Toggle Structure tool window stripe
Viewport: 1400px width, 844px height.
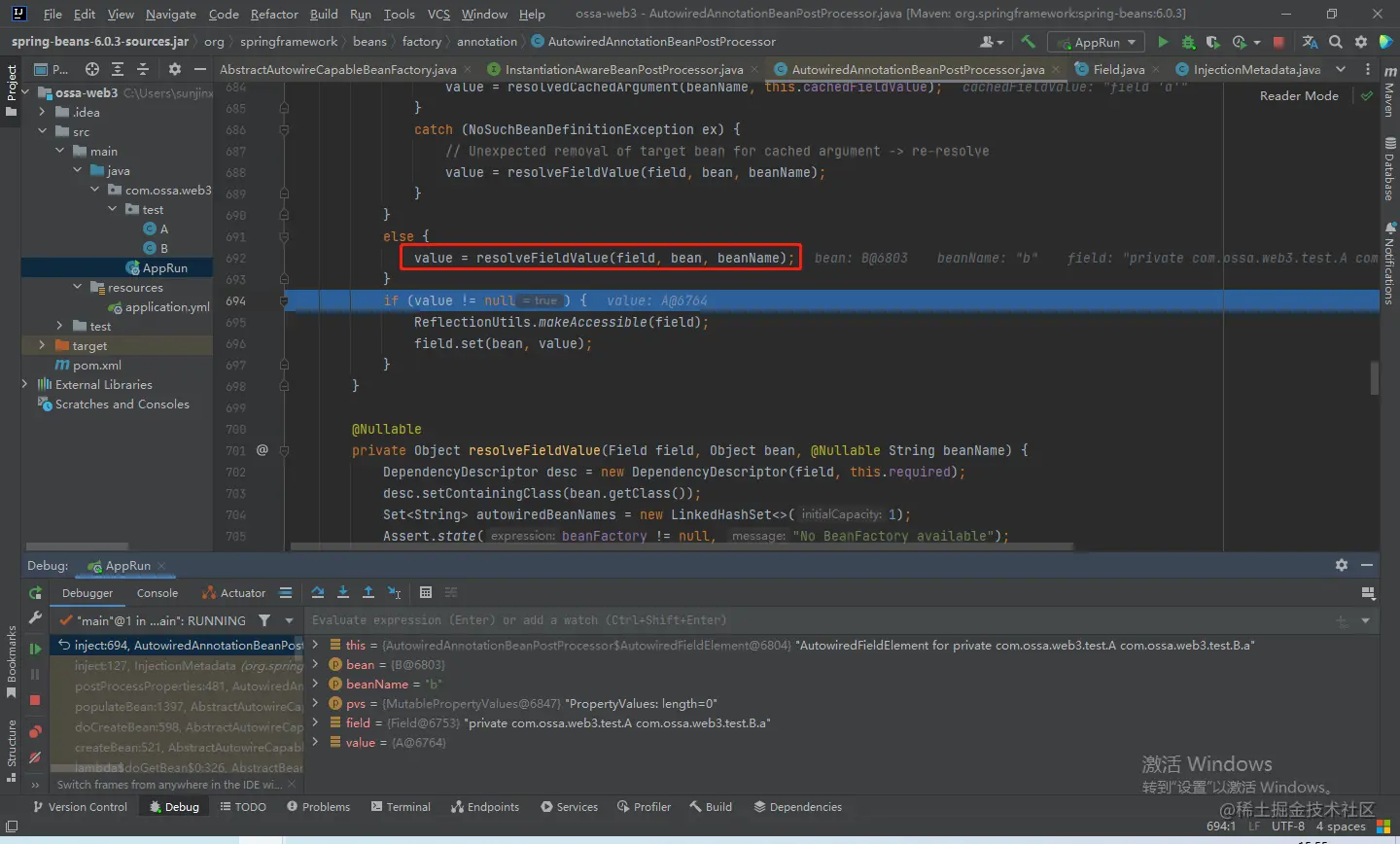12,751
